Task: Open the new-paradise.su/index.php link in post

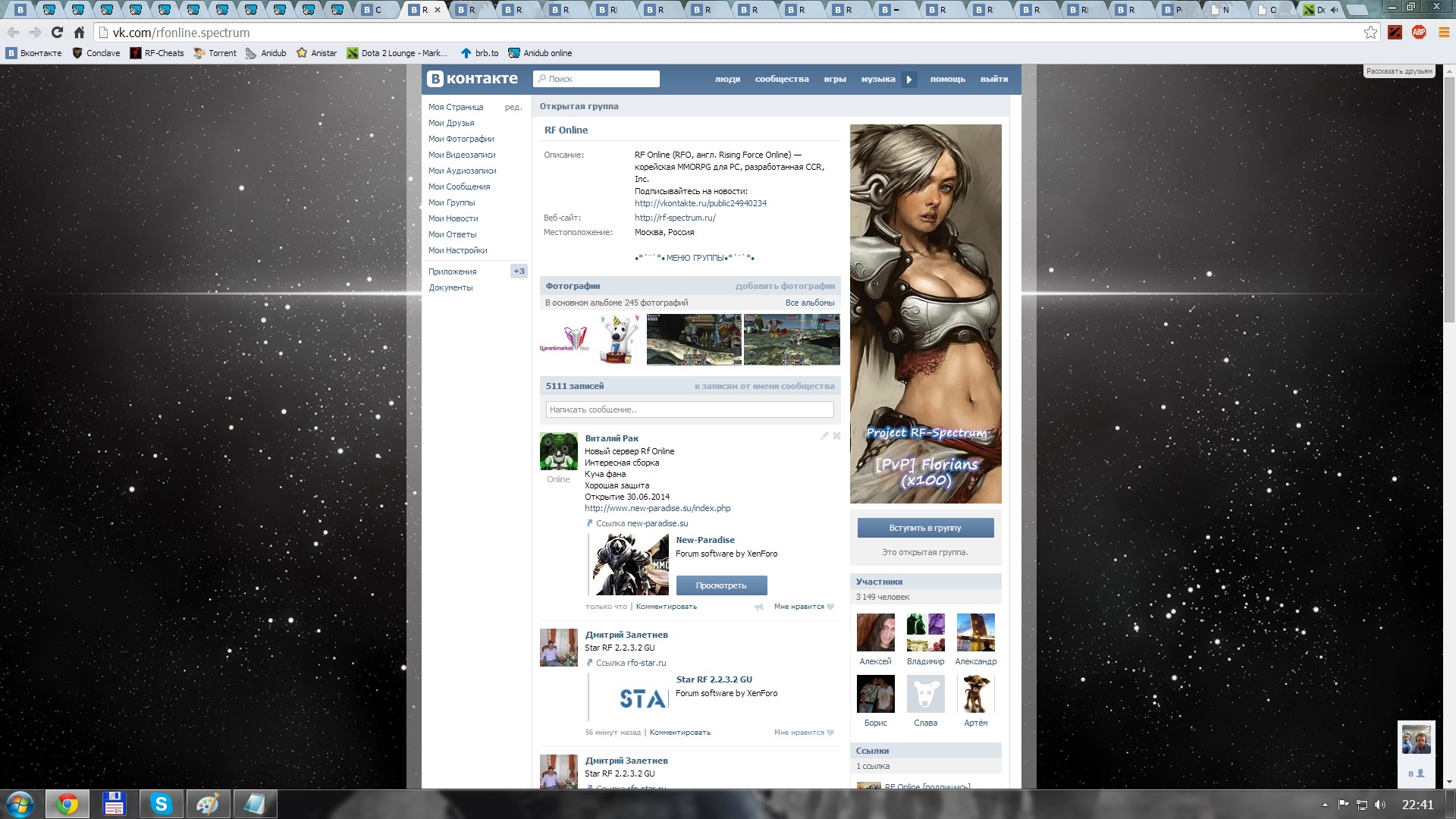Action: [x=657, y=508]
